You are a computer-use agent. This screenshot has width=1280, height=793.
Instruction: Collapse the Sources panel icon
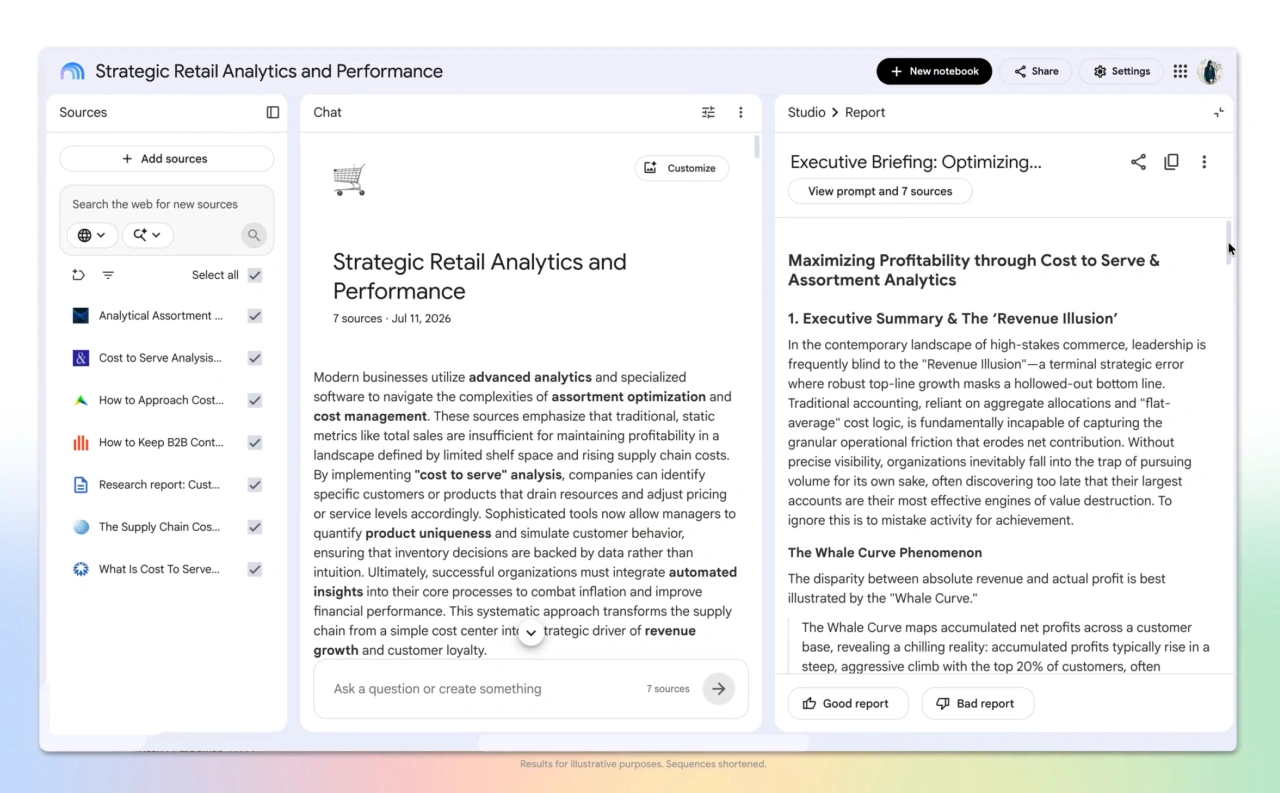[x=272, y=112]
